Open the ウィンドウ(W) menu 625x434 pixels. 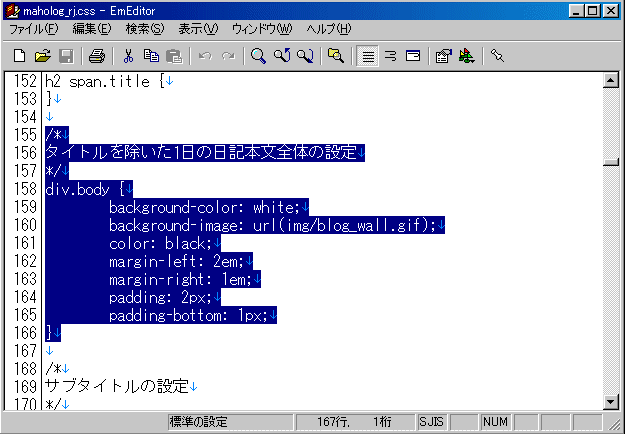pyautogui.click(x=262, y=29)
